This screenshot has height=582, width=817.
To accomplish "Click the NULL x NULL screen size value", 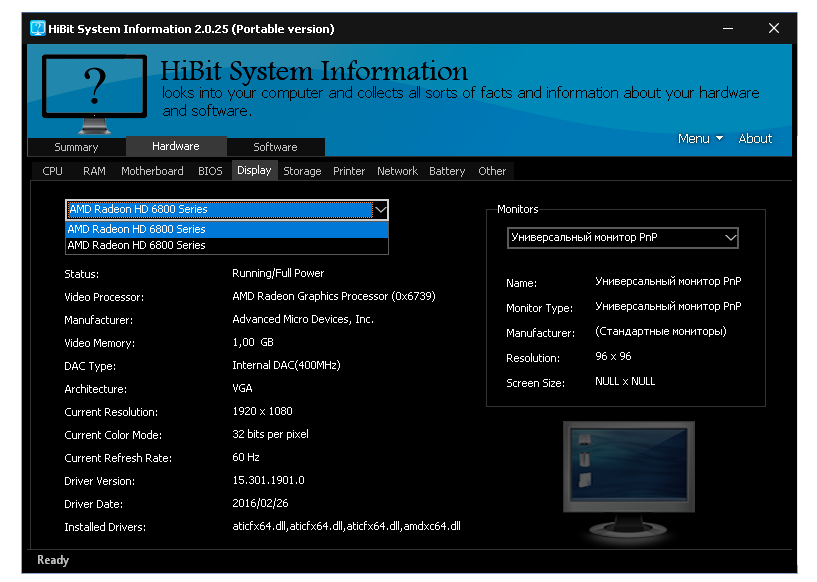I will [625, 381].
